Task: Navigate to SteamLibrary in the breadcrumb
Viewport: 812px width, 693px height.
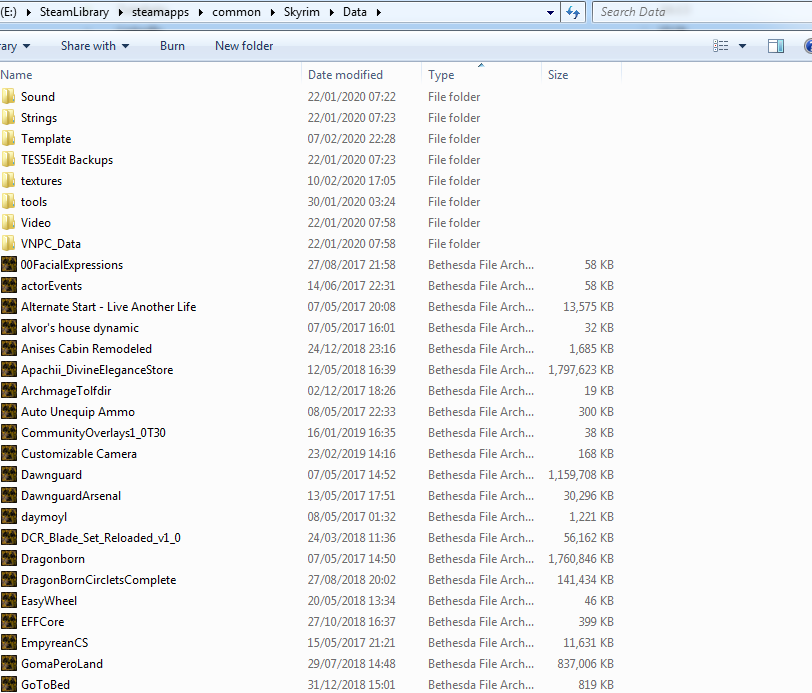Action: tap(74, 12)
